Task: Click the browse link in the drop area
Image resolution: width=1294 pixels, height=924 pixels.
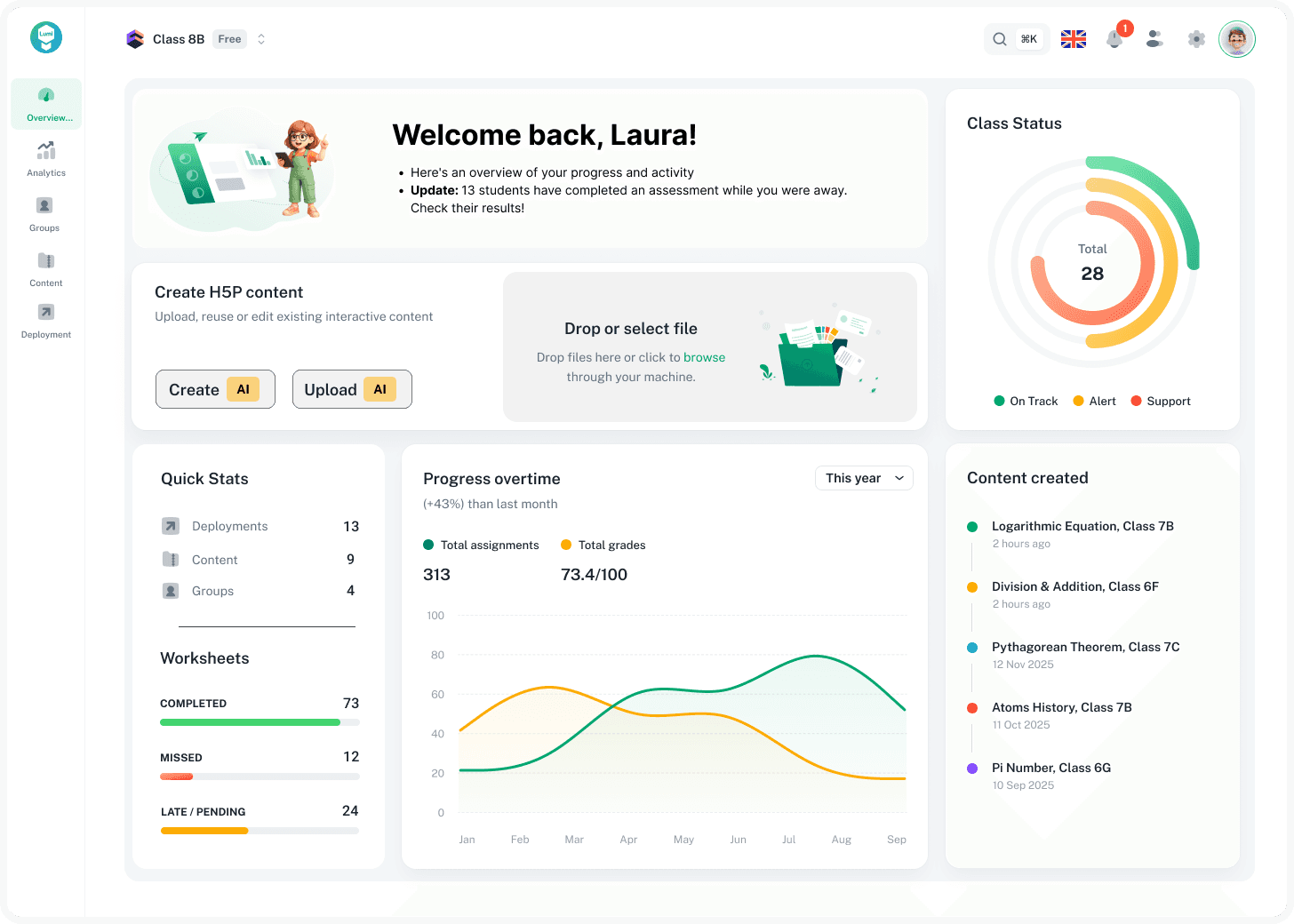Action: (x=705, y=357)
